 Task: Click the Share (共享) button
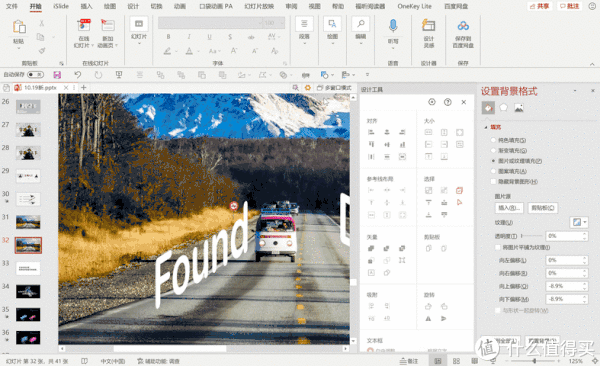540,6
